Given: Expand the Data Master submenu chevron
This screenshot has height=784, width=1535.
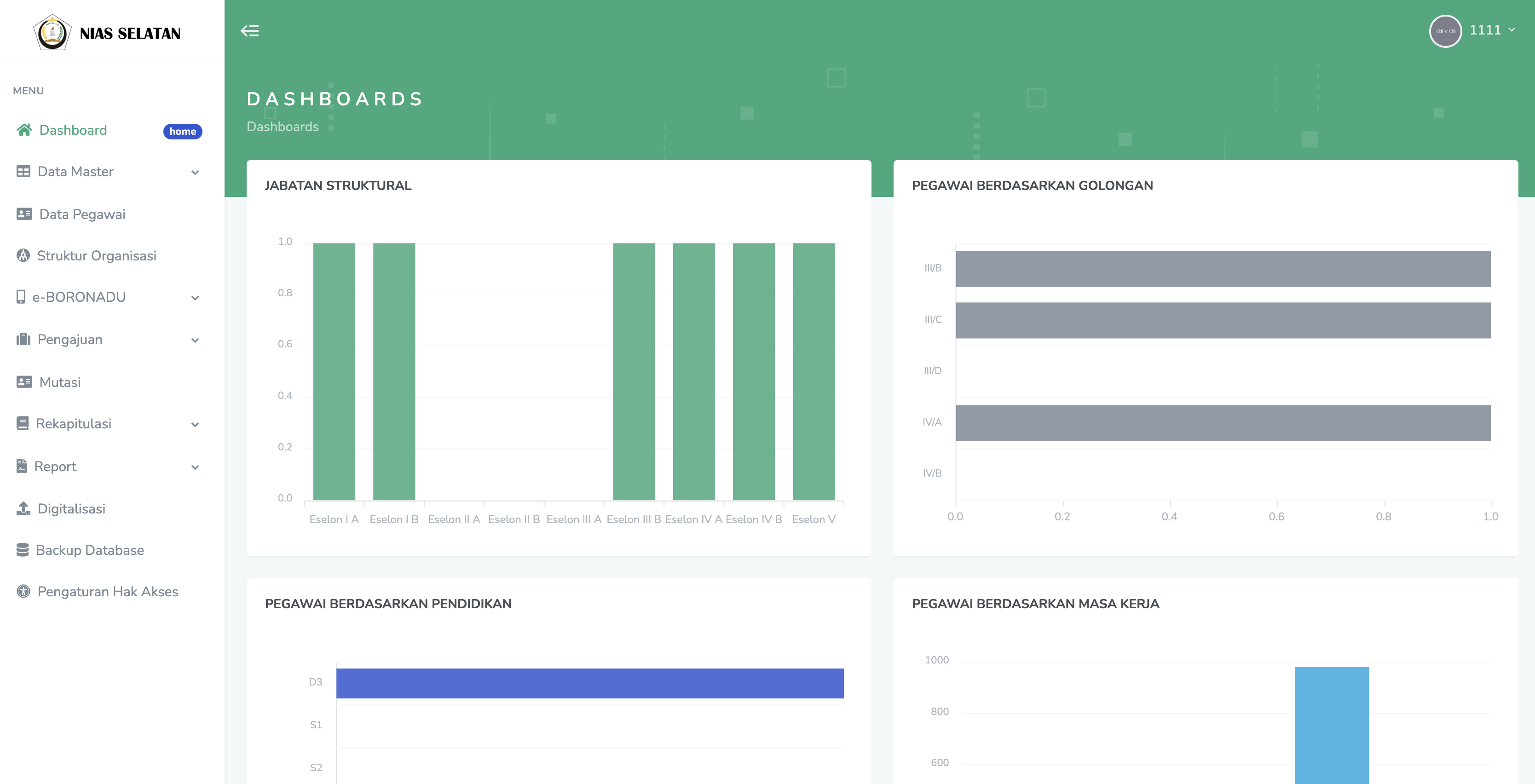Looking at the screenshot, I should tap(195, 173).
